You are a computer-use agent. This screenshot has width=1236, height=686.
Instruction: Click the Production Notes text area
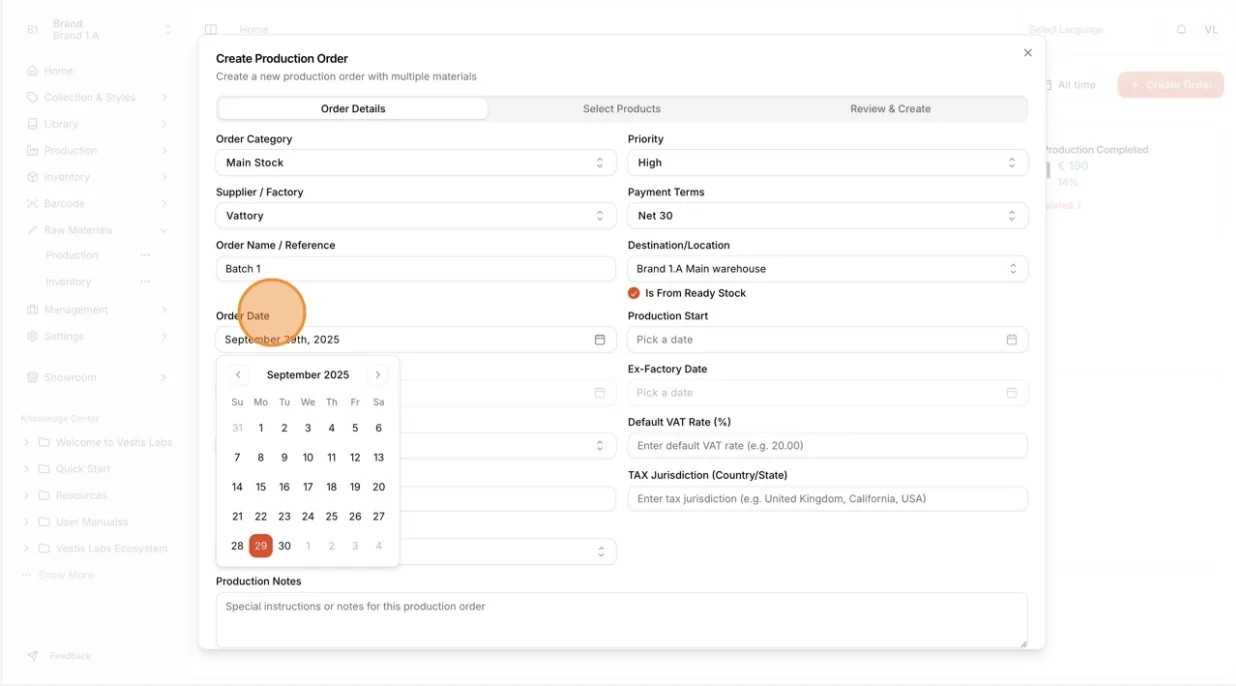(x=622, y=620)
